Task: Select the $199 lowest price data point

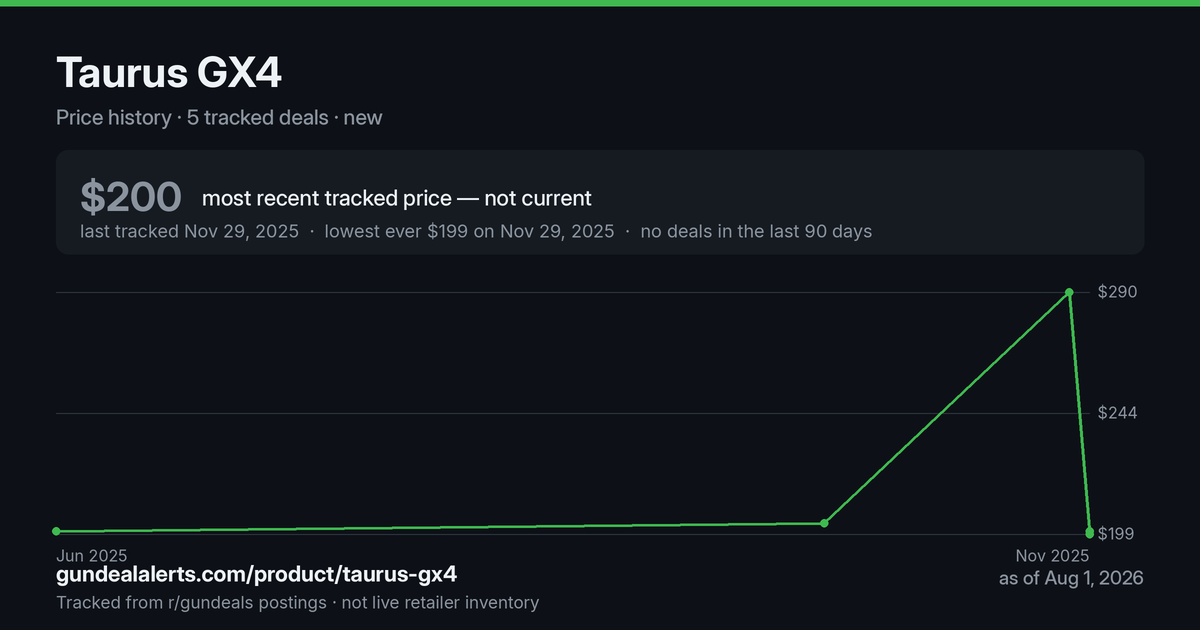Action: 1089,532
